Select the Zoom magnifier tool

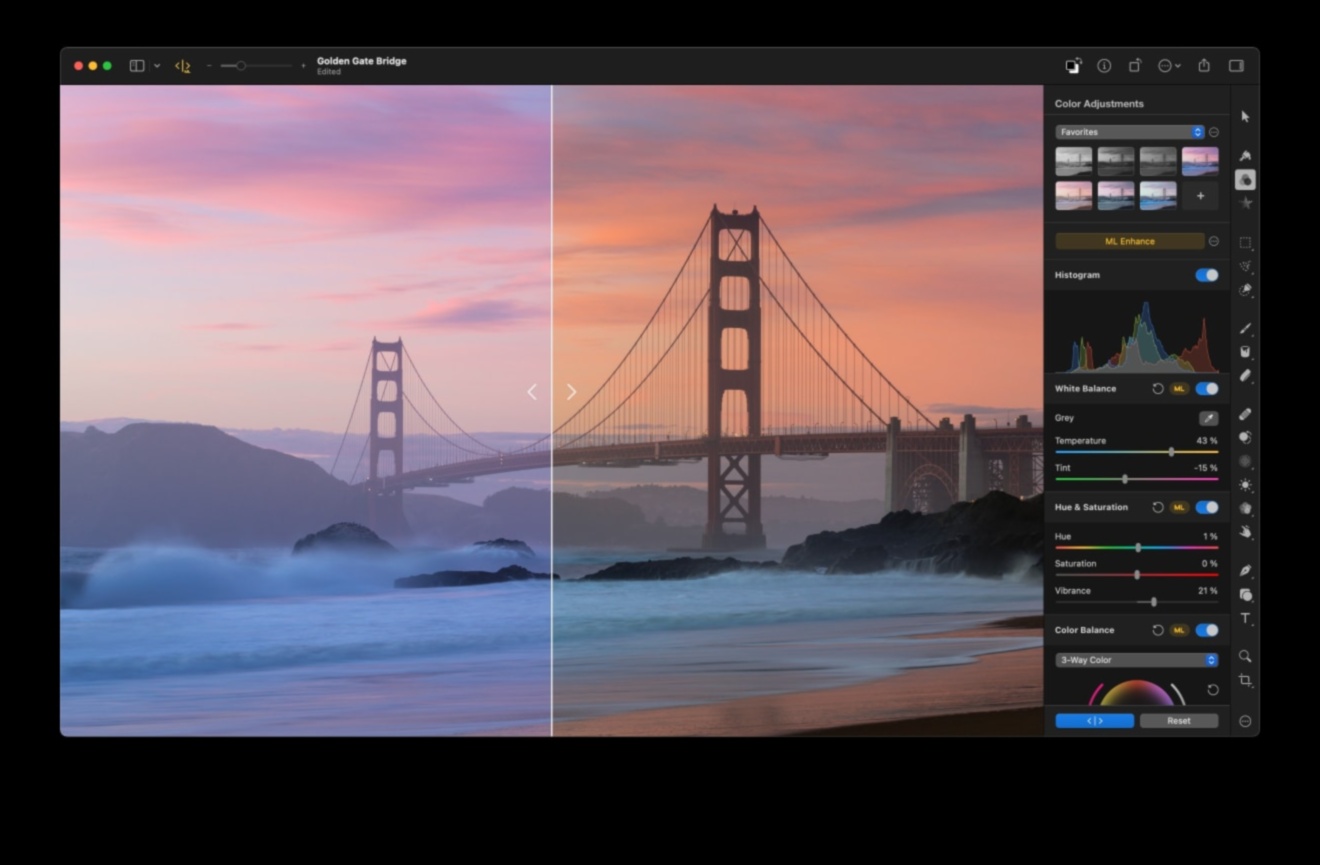[1245, 657]
